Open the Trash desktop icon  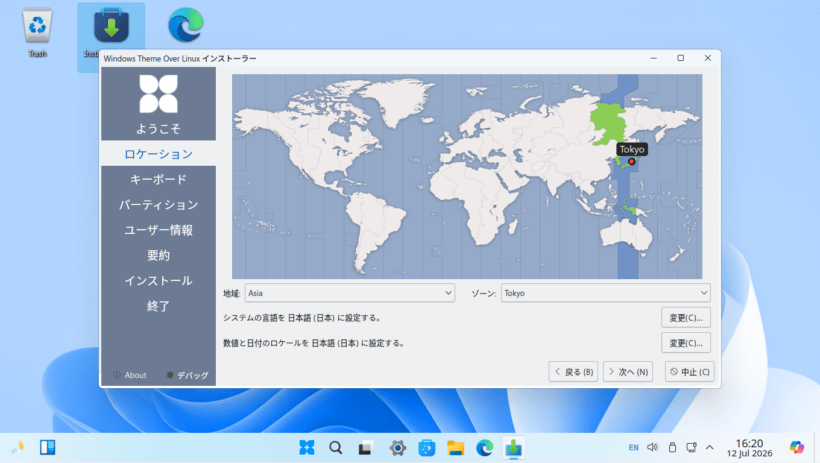coord(37,32)
